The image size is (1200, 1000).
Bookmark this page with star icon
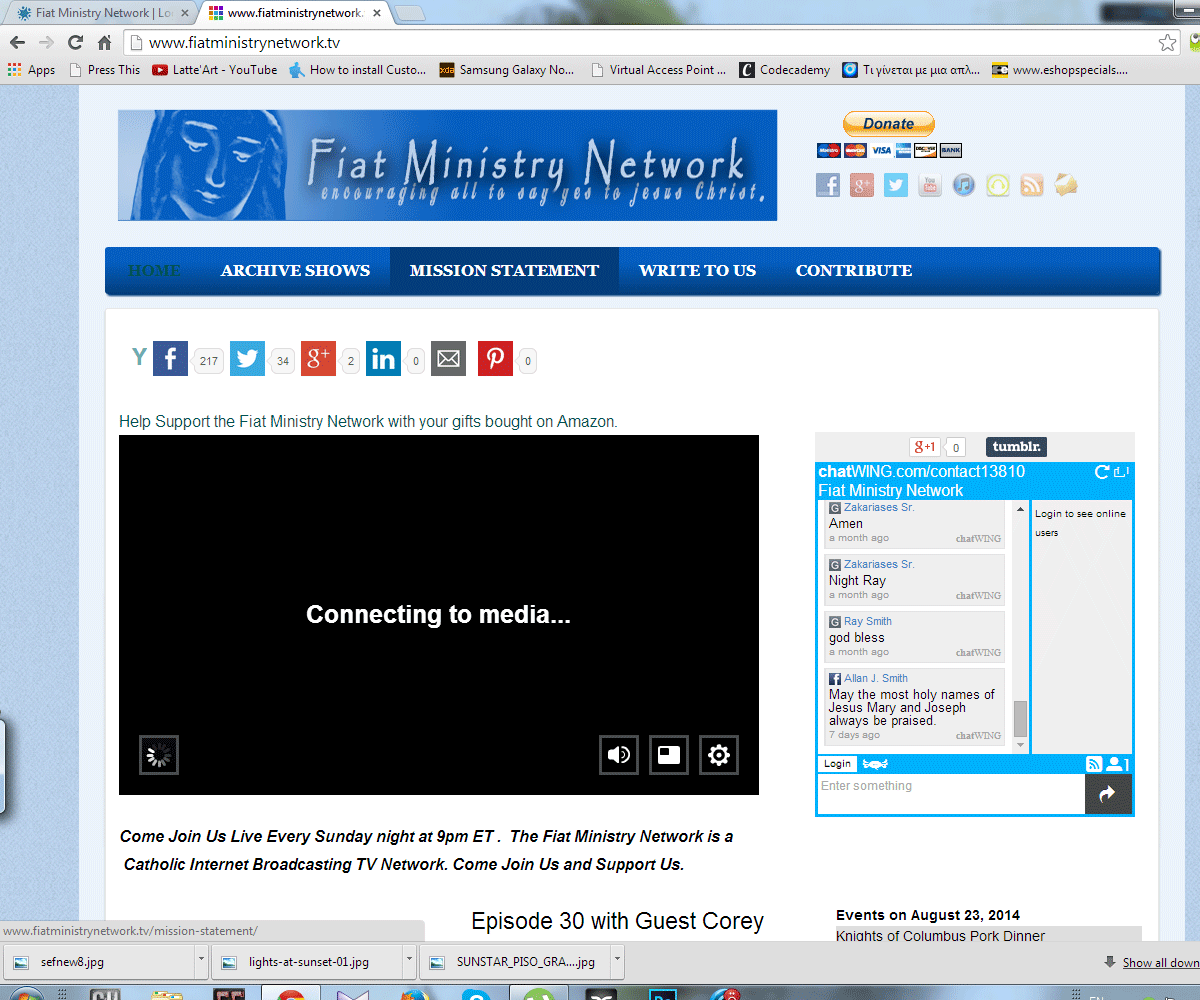(x=1167, y=43)
